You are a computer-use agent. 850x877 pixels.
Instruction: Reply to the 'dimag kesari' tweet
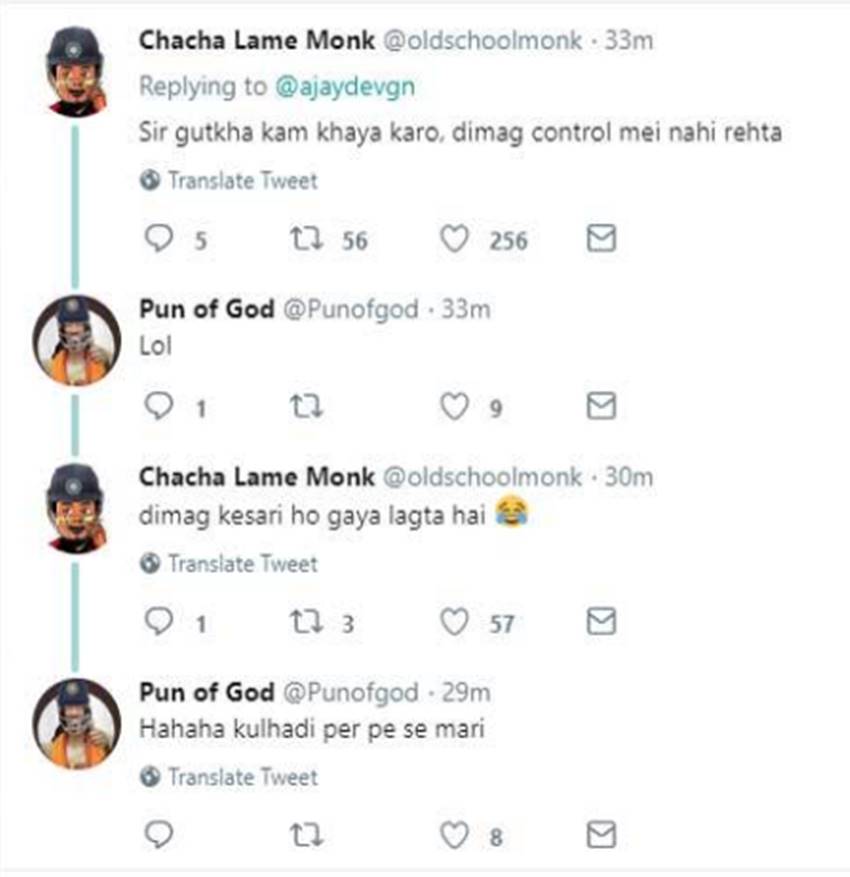[160, 623]
